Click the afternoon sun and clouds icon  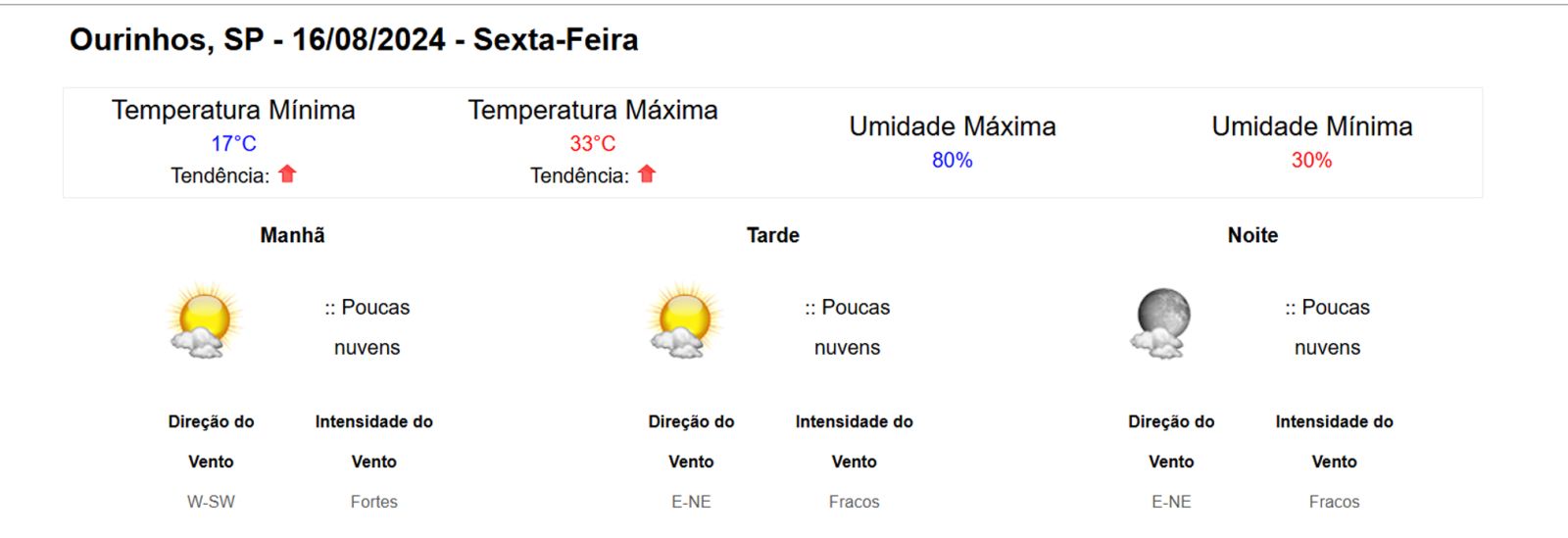point(684,320)
